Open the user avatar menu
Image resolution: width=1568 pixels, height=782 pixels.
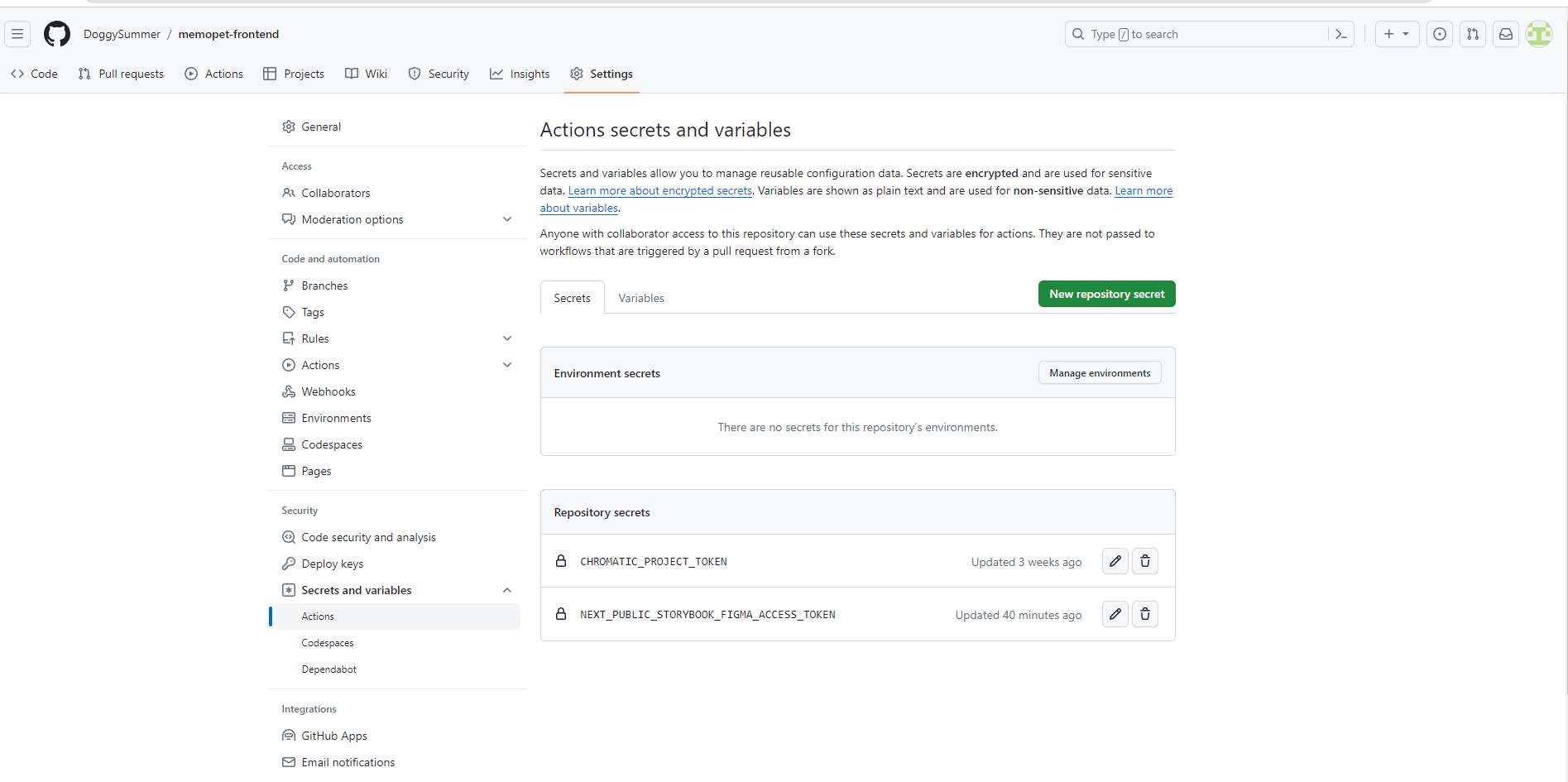click(1539, 34)
